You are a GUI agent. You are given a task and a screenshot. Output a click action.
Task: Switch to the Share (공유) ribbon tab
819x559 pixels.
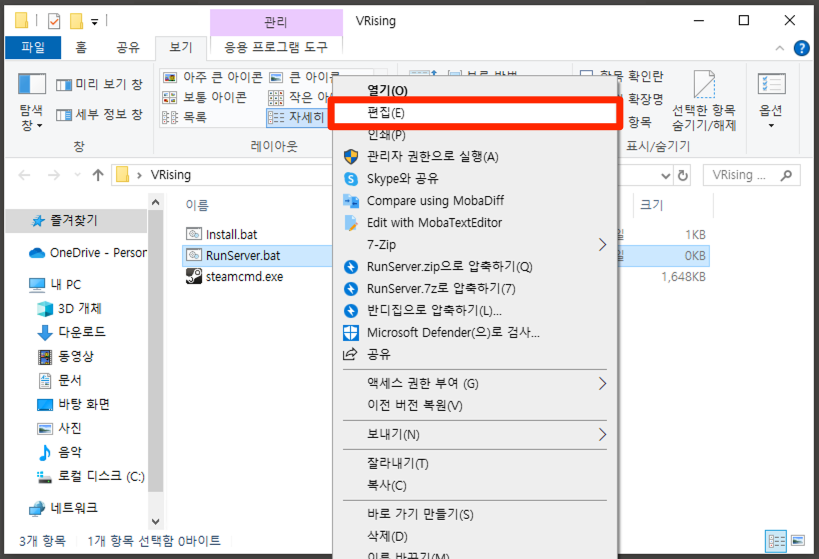click(x=128, y=48)
